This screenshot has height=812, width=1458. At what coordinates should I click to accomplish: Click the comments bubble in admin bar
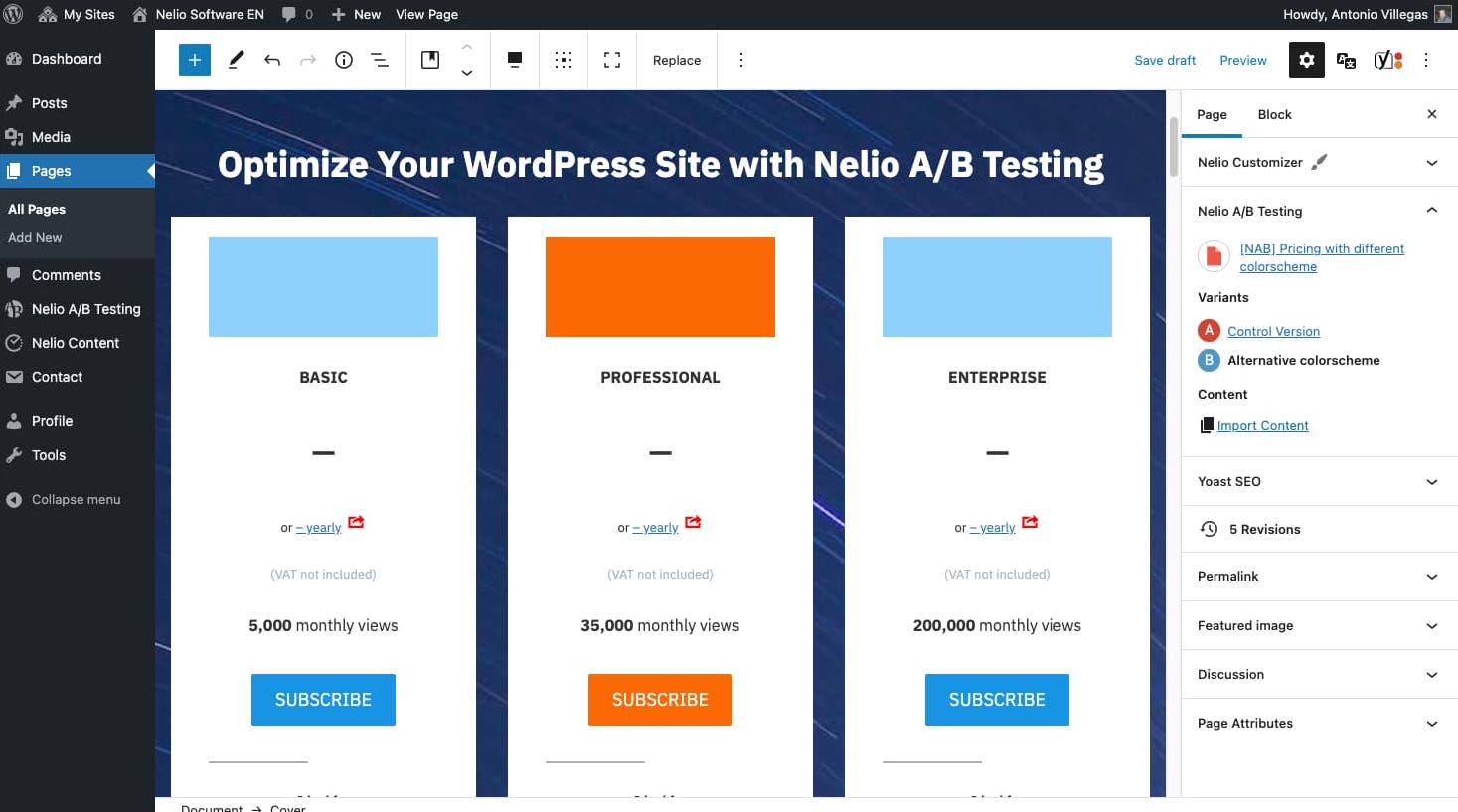(297, 14)
